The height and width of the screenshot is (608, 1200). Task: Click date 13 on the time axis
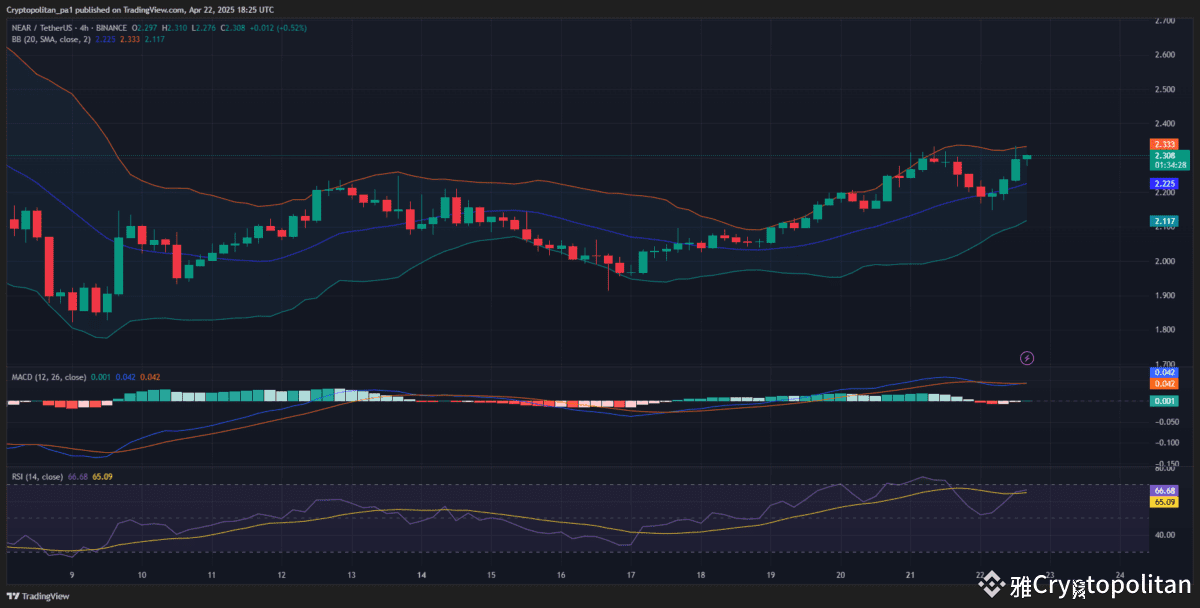pos(352,575)
